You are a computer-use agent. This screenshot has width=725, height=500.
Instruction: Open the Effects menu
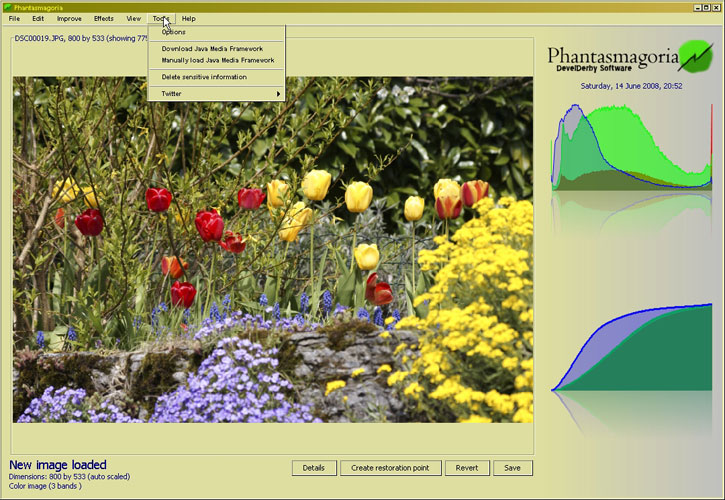(104, 19)
